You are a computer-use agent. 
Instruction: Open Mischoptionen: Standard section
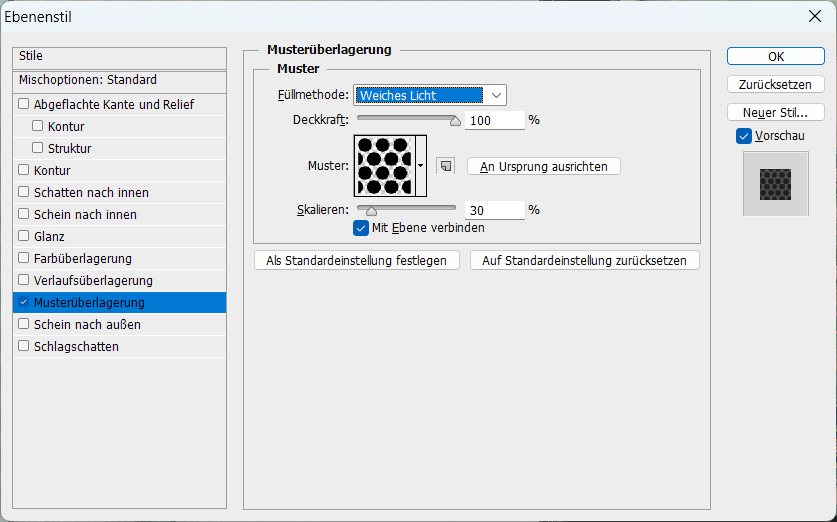point(120,81)
